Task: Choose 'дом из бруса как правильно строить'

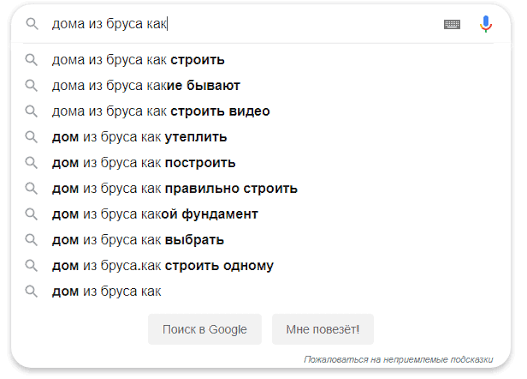Action: [x=175, y=188]
